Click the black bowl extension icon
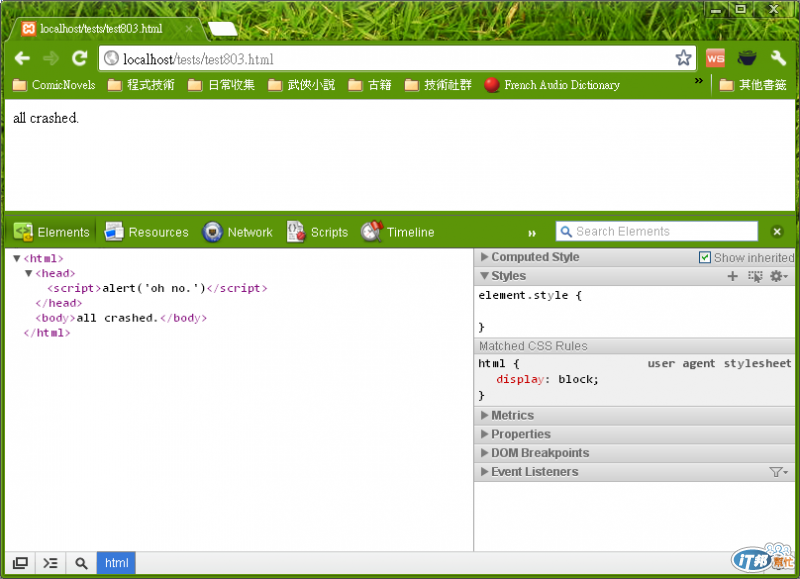The width and height of the screenshot is (800, 579). click(x=747, y=58)
